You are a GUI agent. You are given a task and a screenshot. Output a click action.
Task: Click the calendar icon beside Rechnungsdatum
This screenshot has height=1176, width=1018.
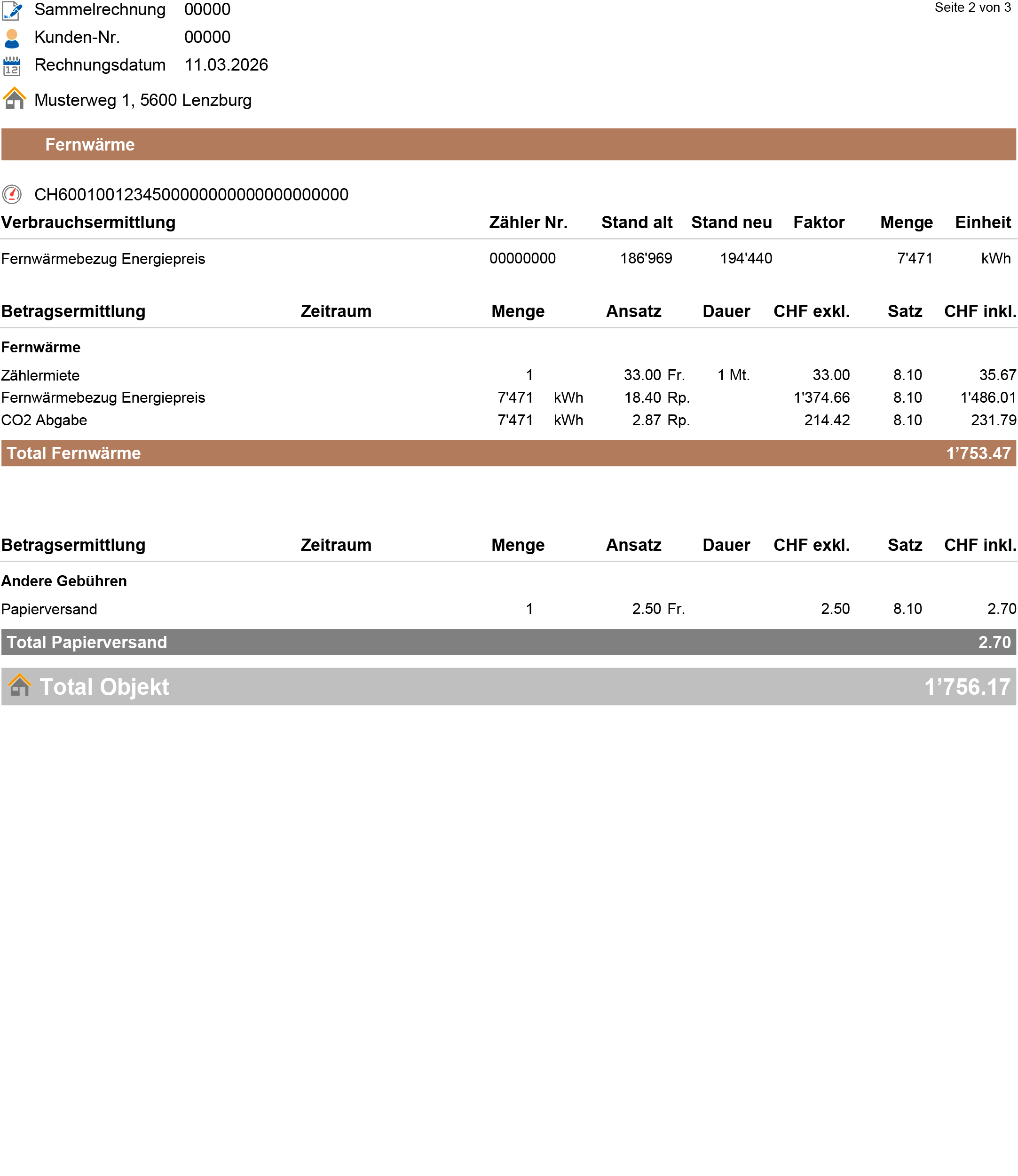click(x=12, y=66)
